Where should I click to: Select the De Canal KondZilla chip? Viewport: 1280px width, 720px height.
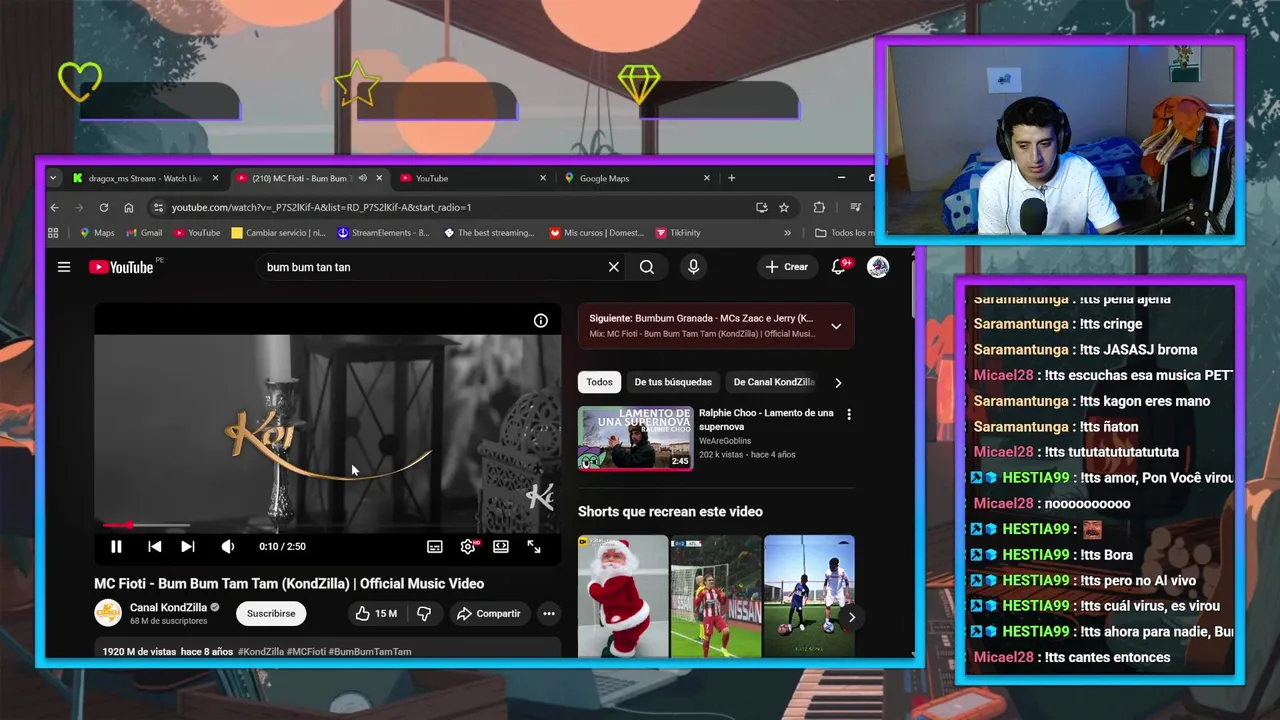[x=774, y=382]
